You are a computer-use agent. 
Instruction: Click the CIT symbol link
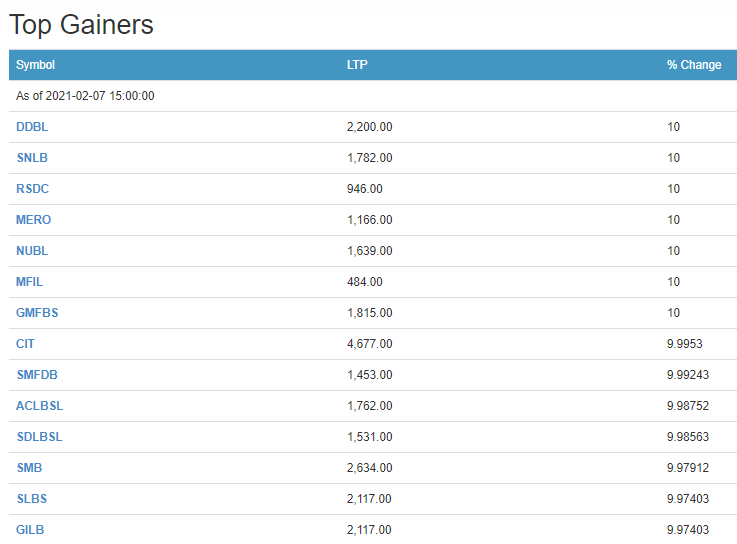point(26,344)
